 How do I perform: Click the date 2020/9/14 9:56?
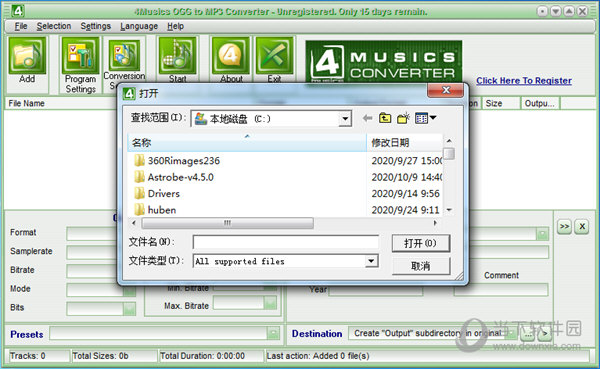click(x=406, y=194)
